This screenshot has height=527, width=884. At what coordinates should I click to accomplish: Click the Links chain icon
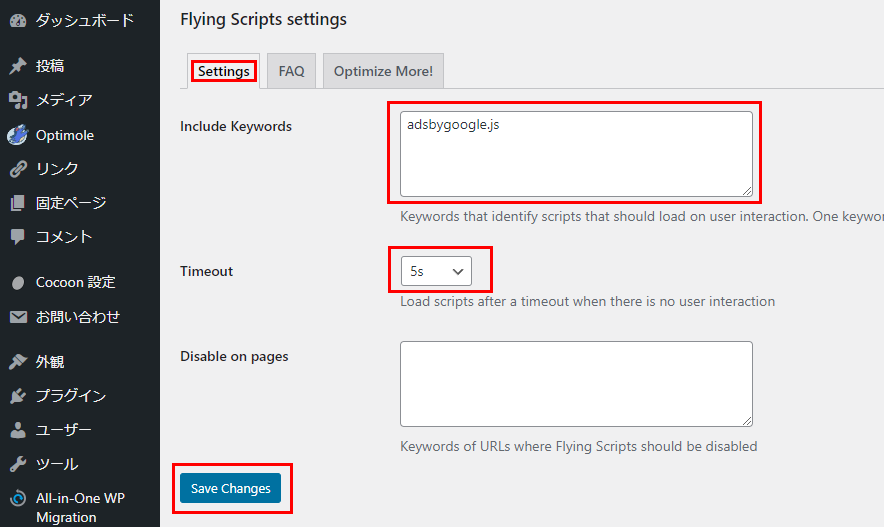pos(18,169)
